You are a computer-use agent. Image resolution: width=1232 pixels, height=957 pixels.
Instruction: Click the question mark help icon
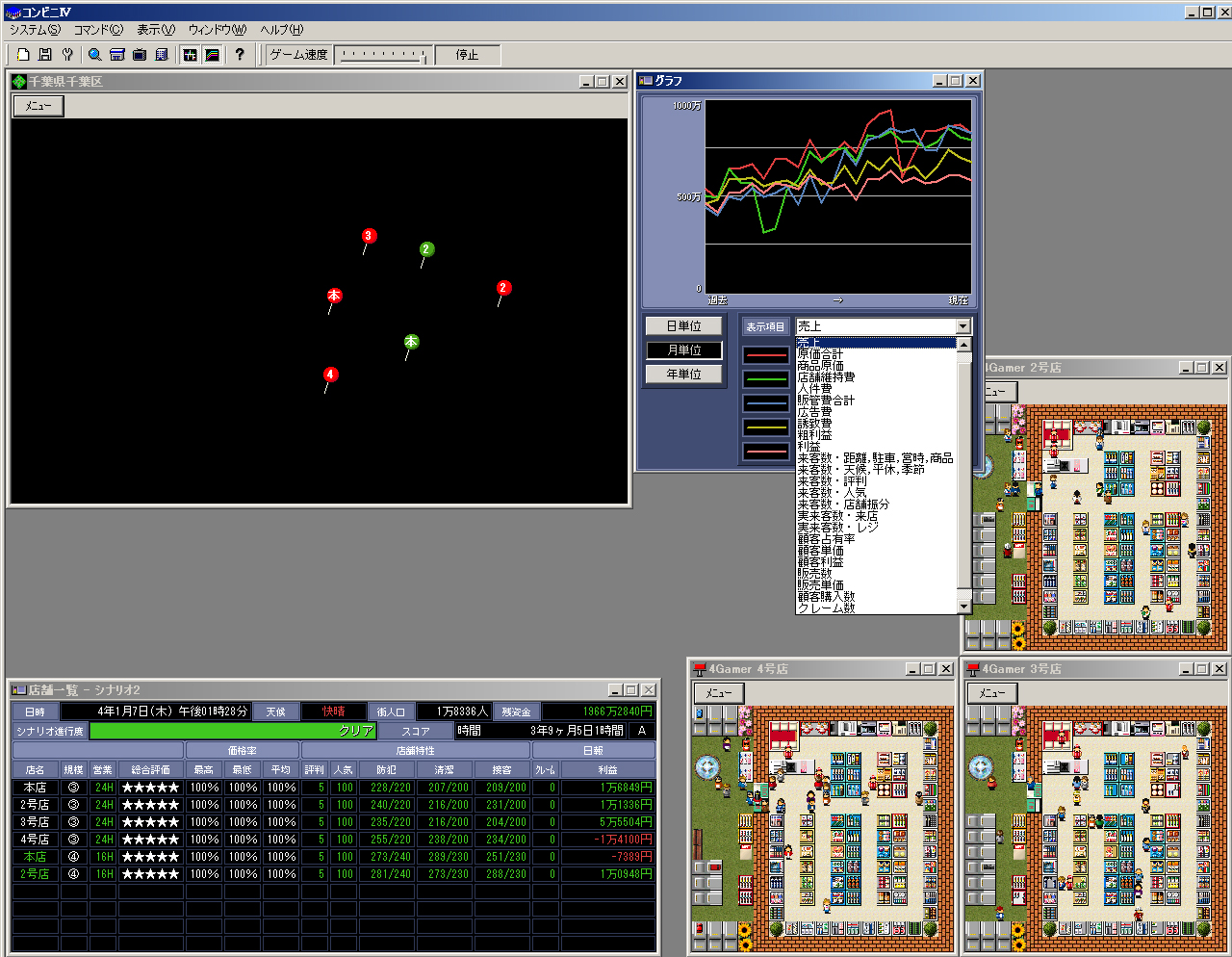click(240, 55)
